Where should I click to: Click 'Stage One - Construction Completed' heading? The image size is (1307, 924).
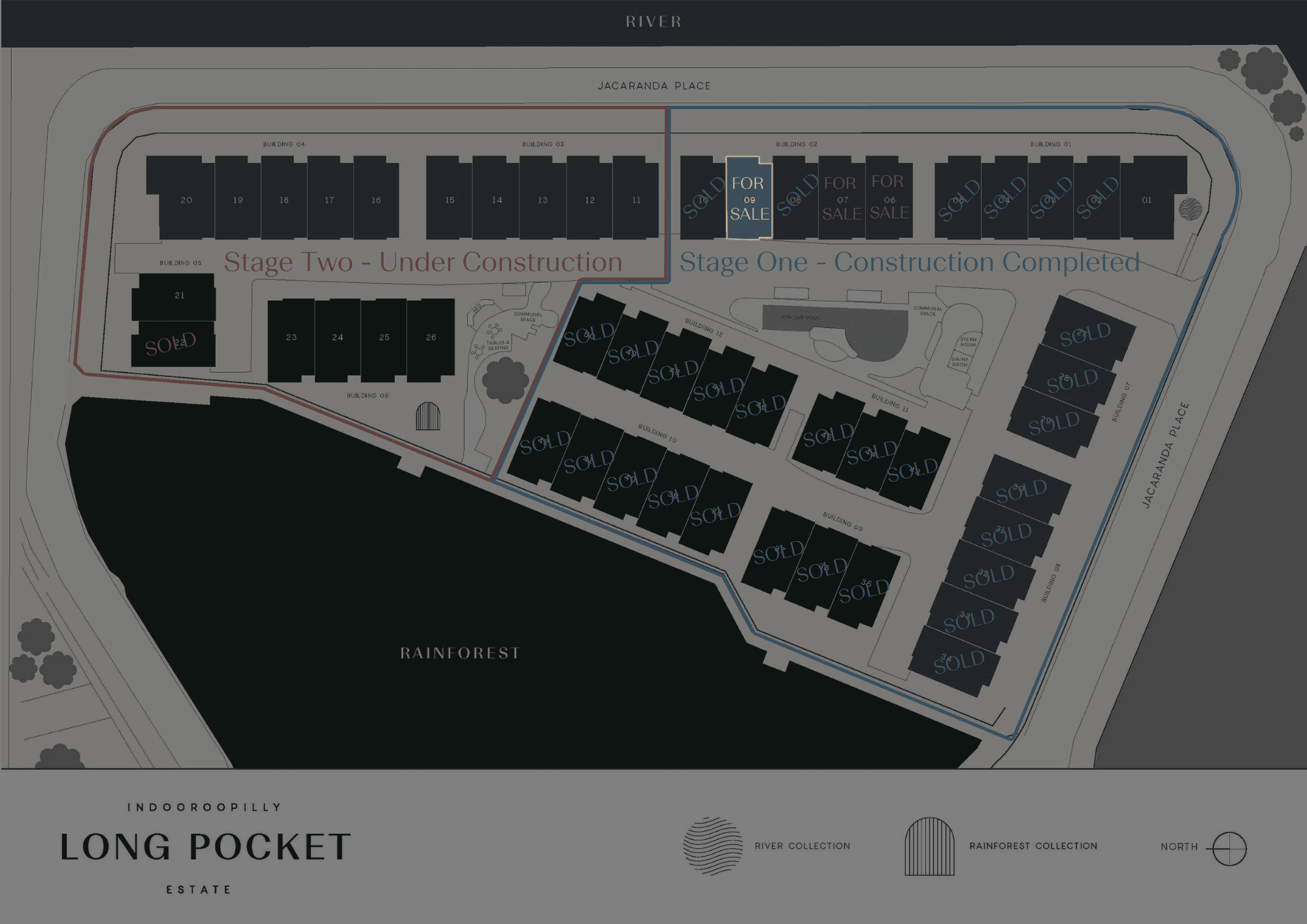coord(910,262)
